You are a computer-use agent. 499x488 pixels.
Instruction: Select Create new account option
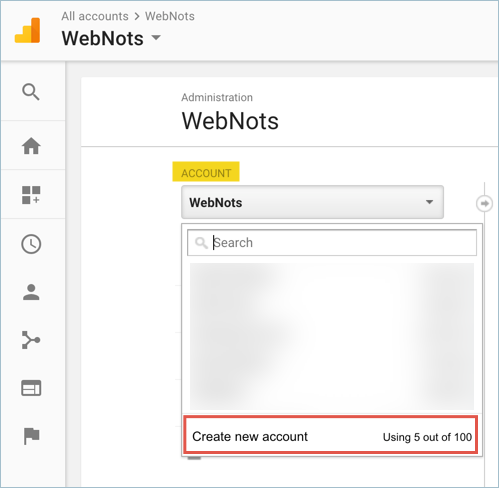[x=332, y=435]
